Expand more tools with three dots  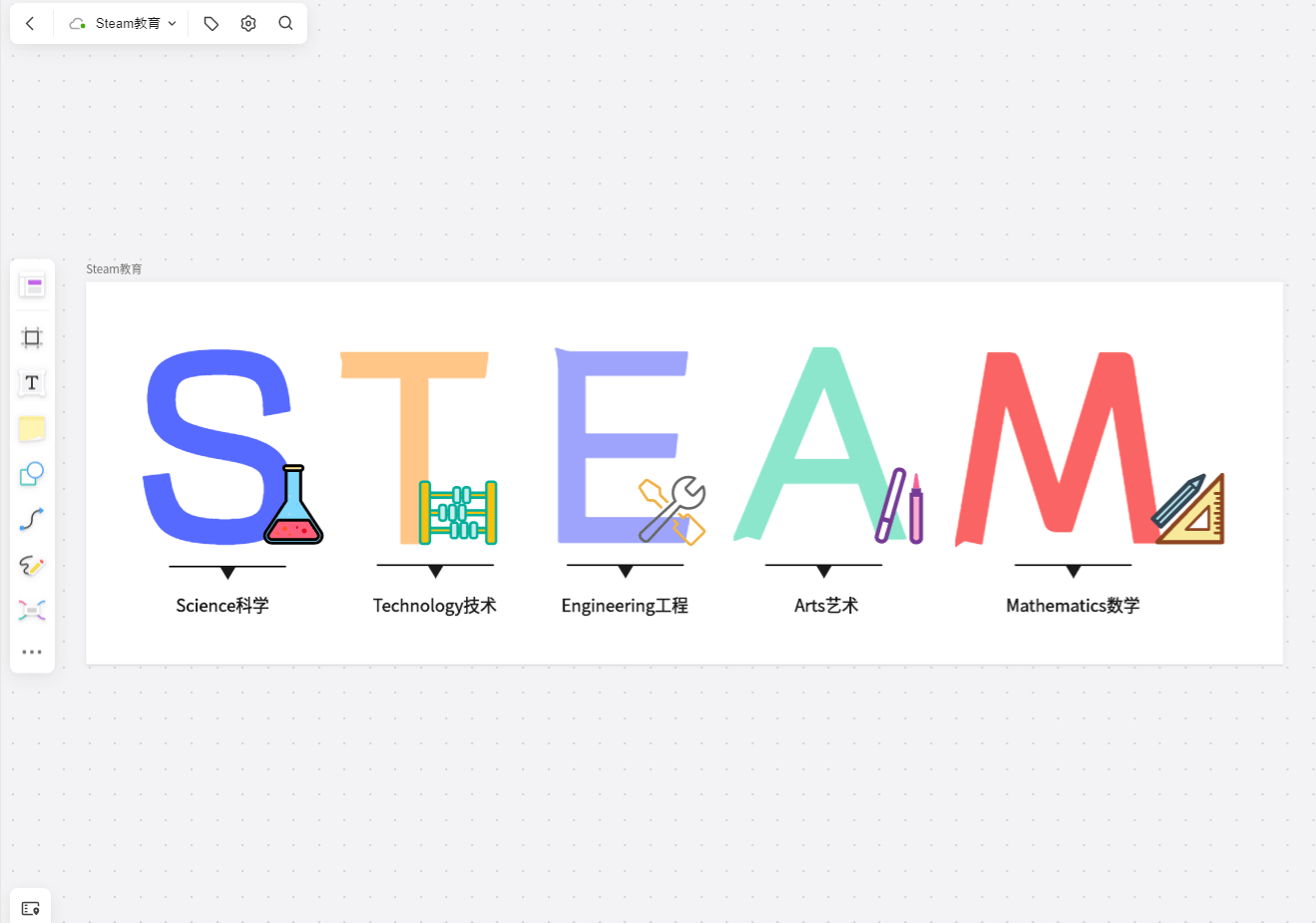[32, 652]
